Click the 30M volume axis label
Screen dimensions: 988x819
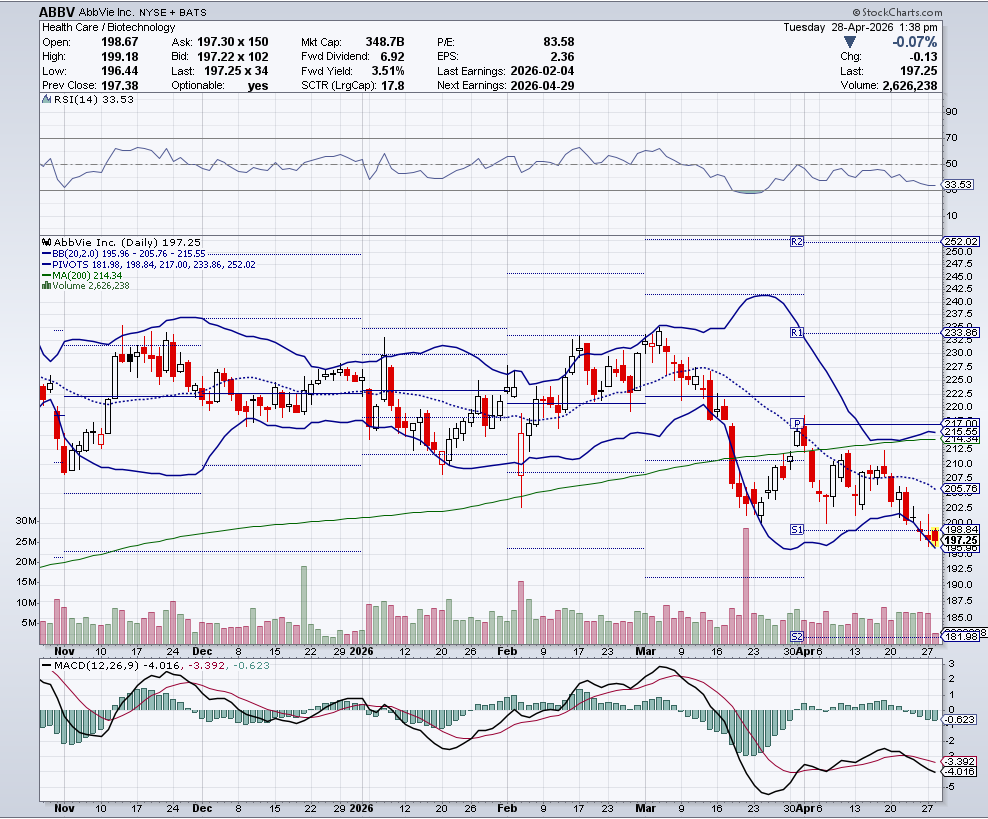25,520
